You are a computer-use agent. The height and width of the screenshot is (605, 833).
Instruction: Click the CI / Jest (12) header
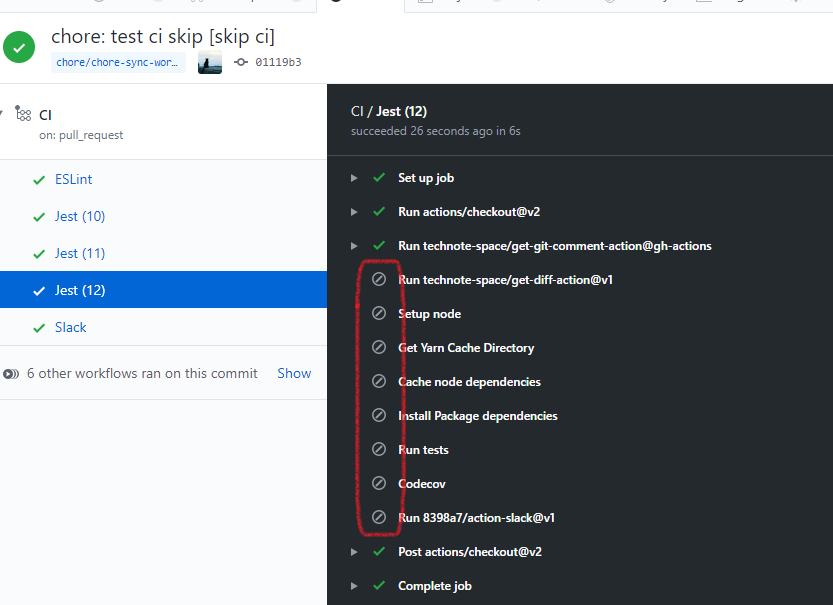389,112
